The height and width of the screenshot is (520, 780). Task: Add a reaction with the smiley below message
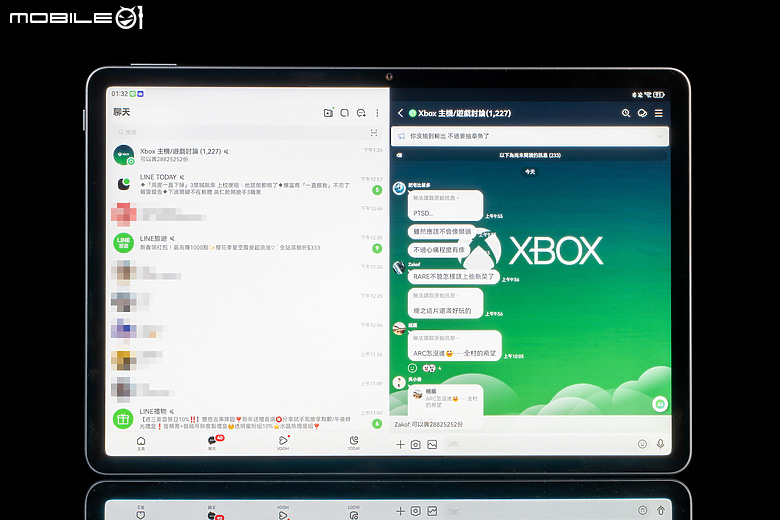click(x=412, y=368)
